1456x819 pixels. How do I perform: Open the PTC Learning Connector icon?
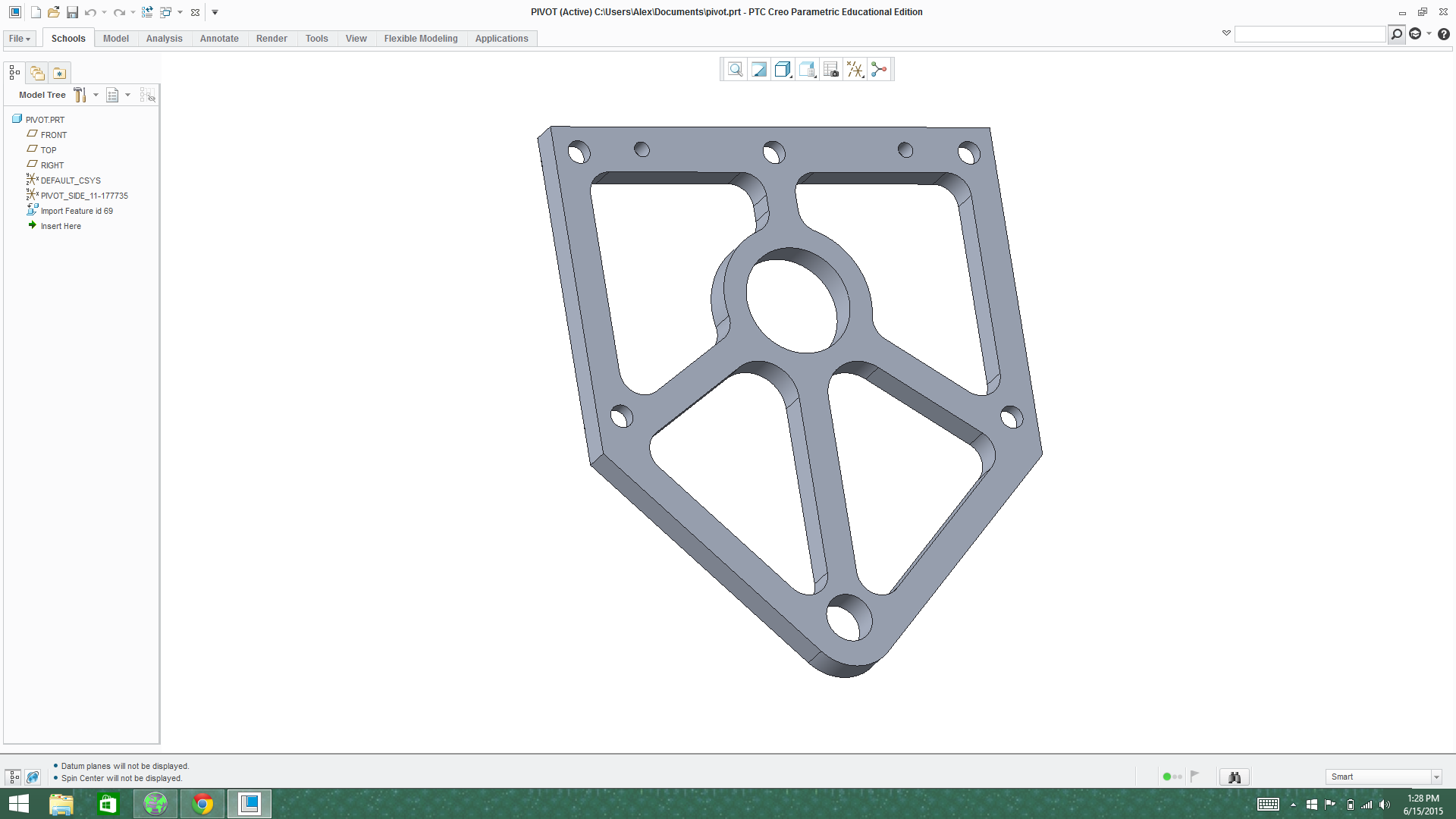tap(1415, 34)
